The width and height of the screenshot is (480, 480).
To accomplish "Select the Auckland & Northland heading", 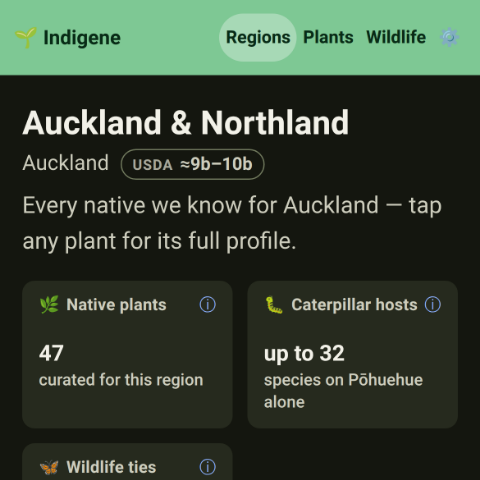I will pyautogui.click(x=186, y=123).
